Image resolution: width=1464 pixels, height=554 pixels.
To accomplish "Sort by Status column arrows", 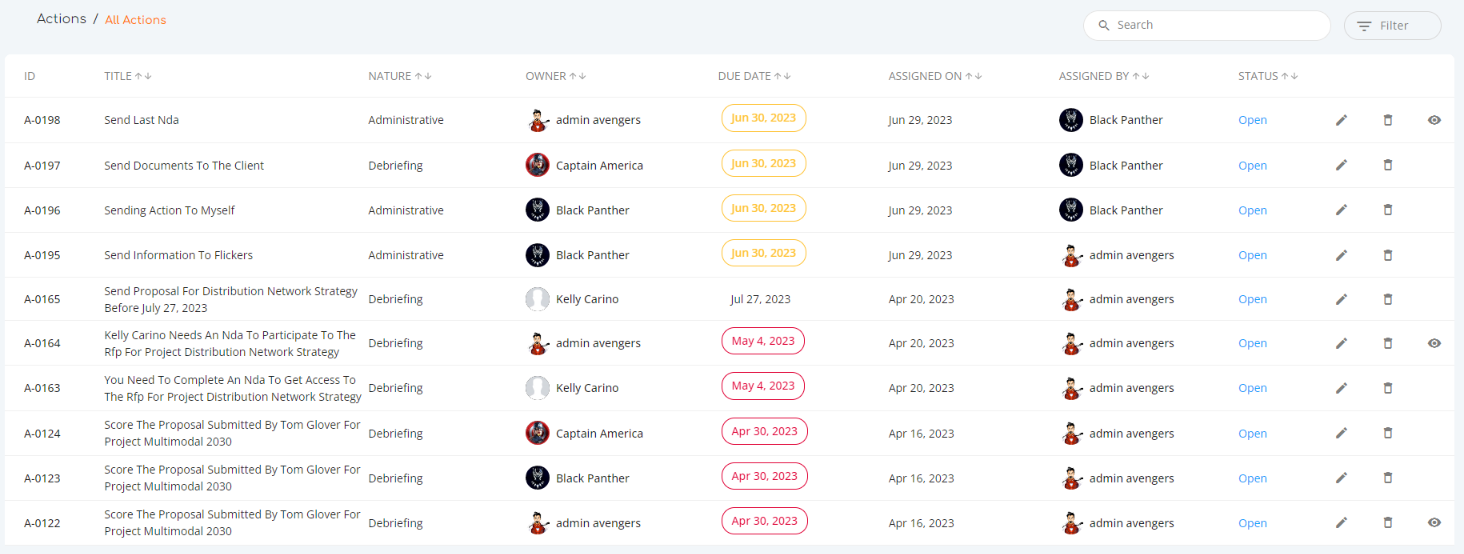I will pos(1290,76).
